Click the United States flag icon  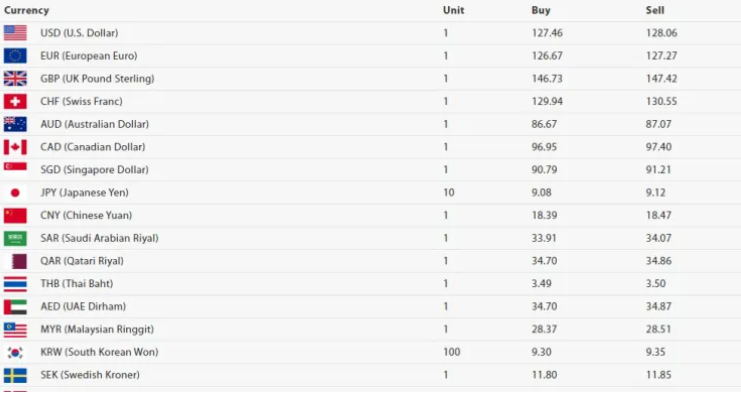click(15, 33)
